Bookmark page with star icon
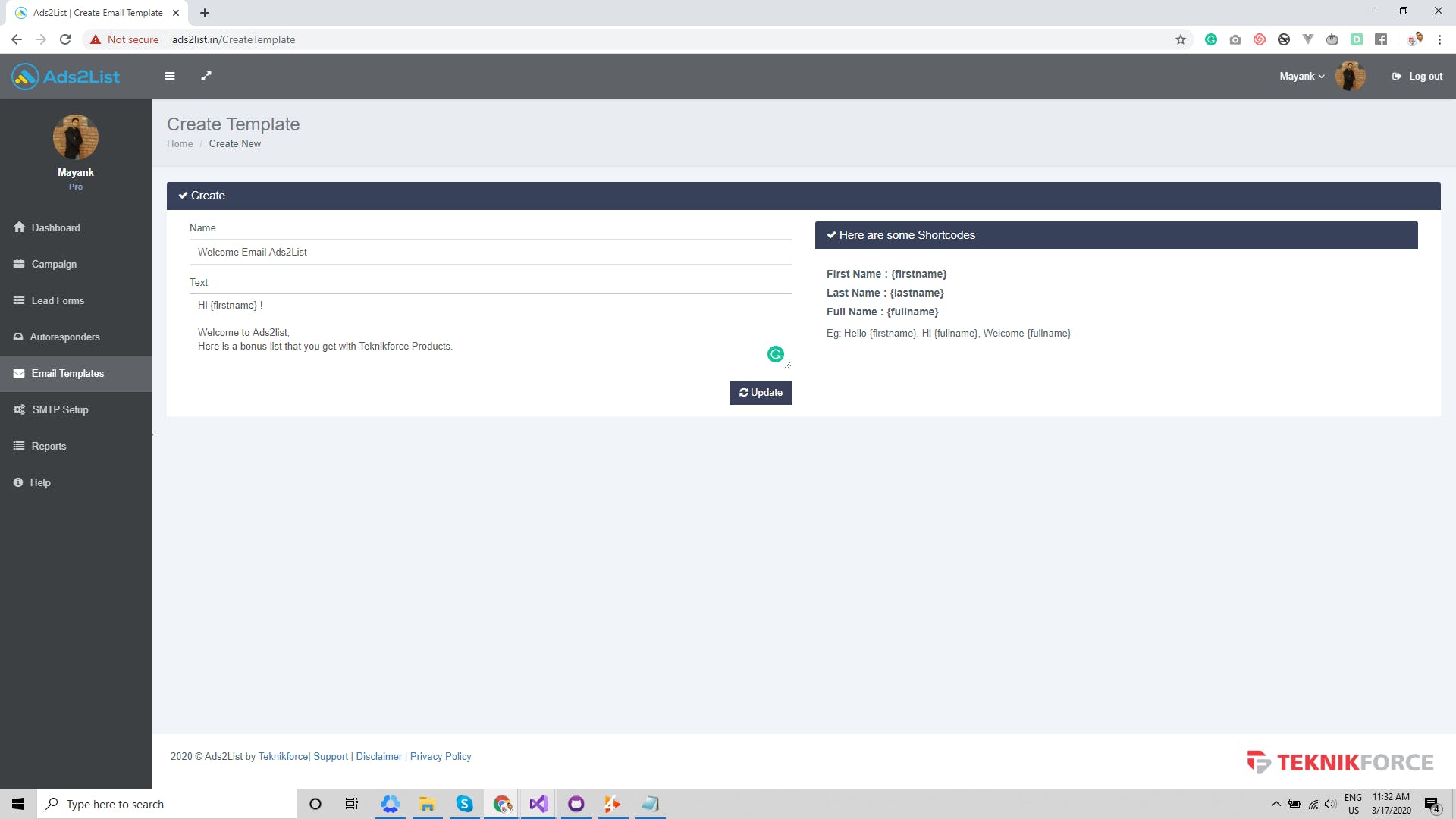The height and width of the screenshot is (819, 1456). coord(1180,39)
